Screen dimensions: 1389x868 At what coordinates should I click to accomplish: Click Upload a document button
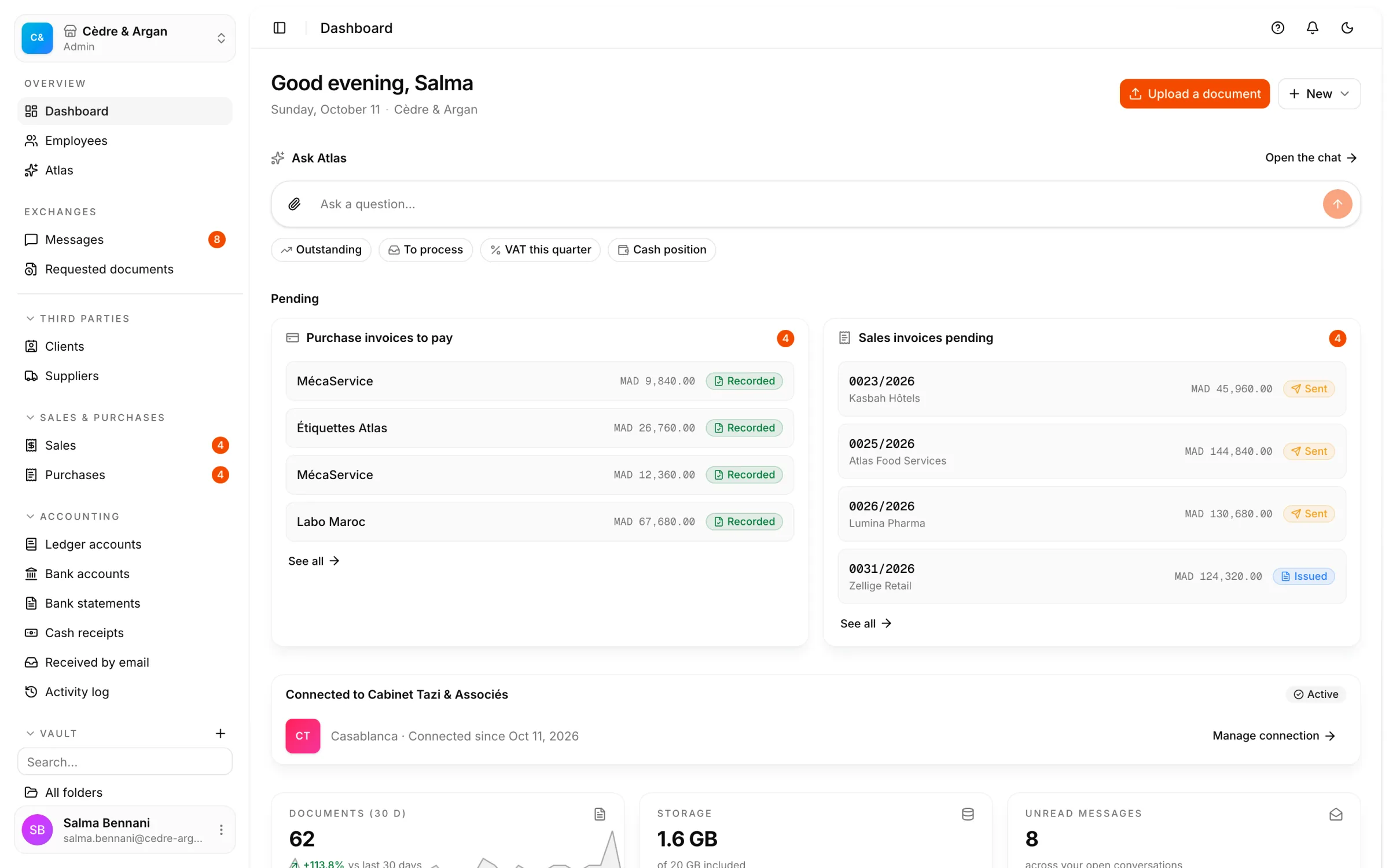[1195, 94]
